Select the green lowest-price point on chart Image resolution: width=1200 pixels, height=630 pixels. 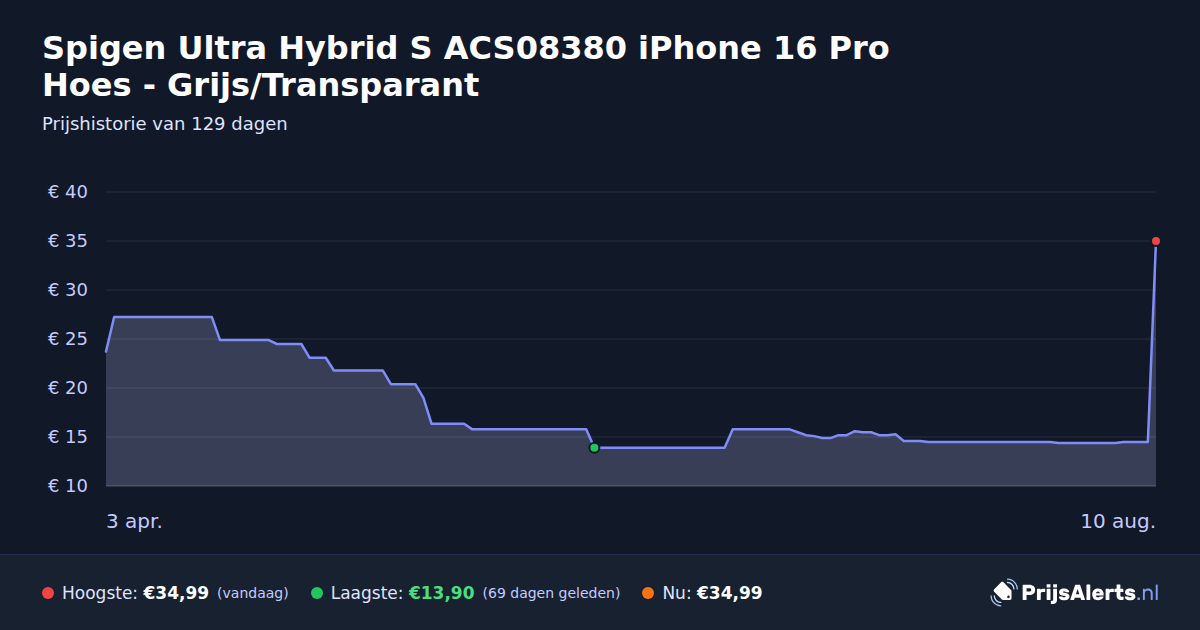[x=594, y=448]
